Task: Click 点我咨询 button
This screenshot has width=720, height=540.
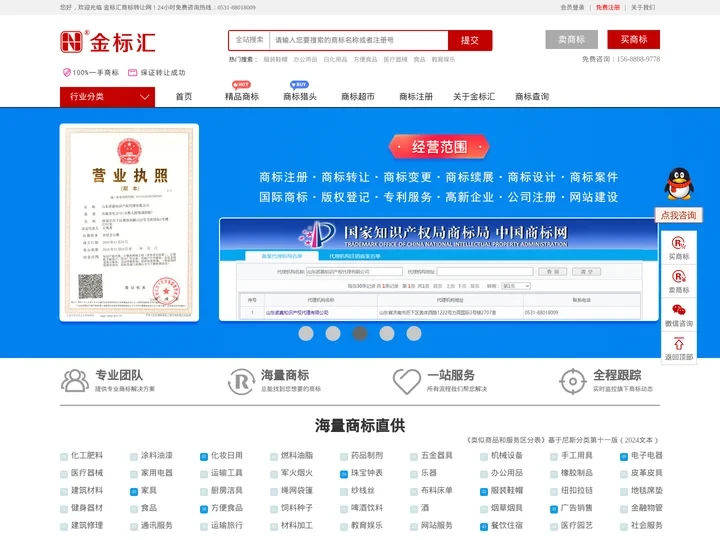Action: (x=678, y=215)
